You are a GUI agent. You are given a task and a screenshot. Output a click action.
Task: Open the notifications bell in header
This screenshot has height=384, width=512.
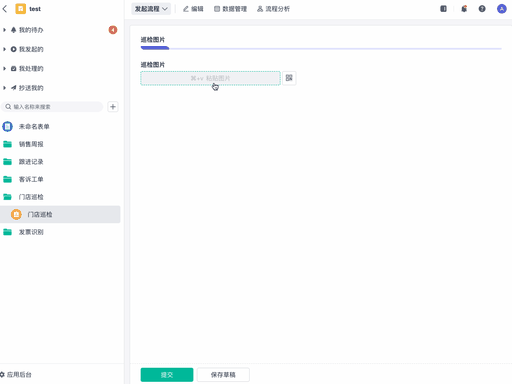[464, 9]
